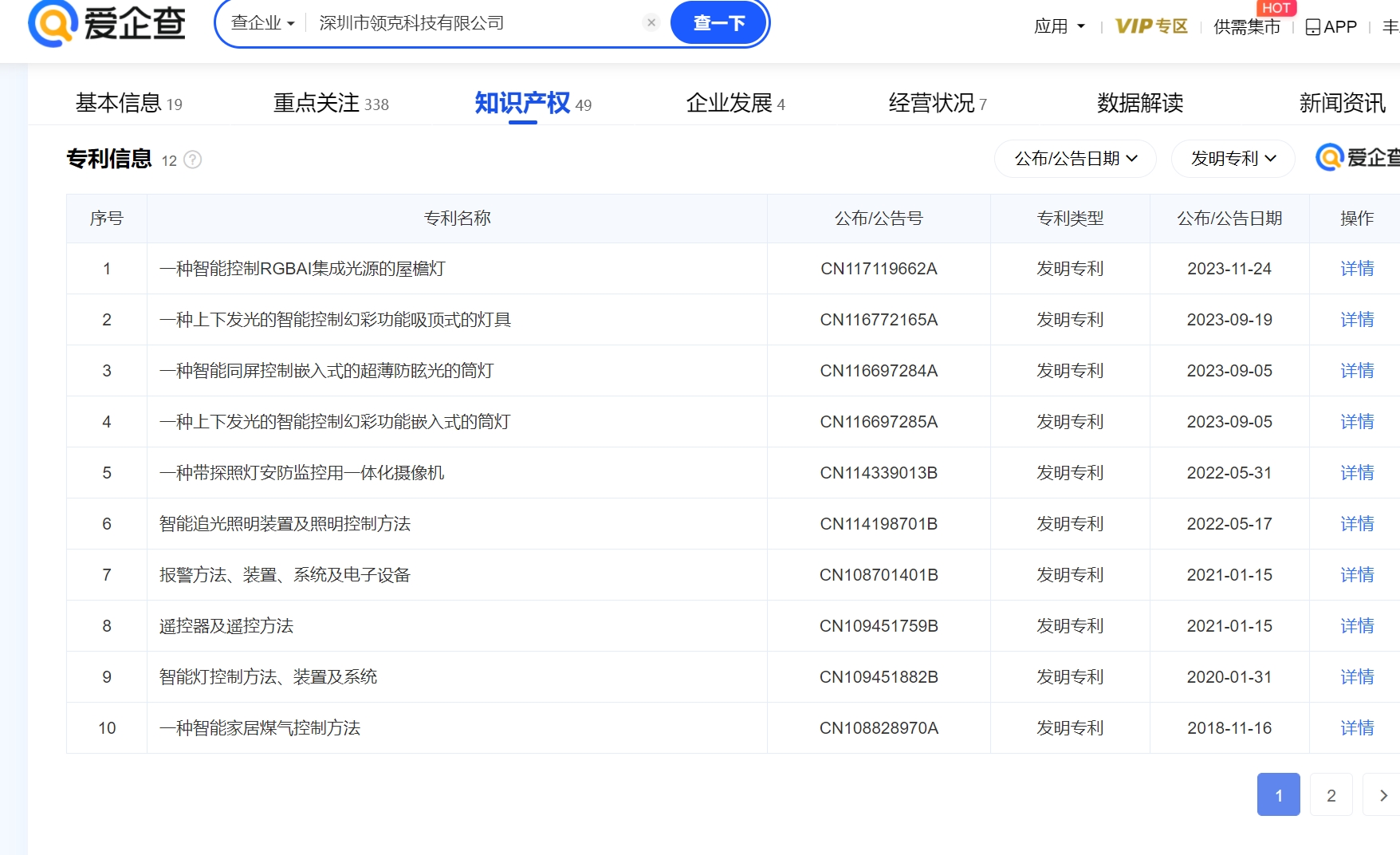Open 详情 for 遥控器及遥控方法 patent
This screenshot has height=855, width=1400.
pyautogui.click(x=1357, y=626)
